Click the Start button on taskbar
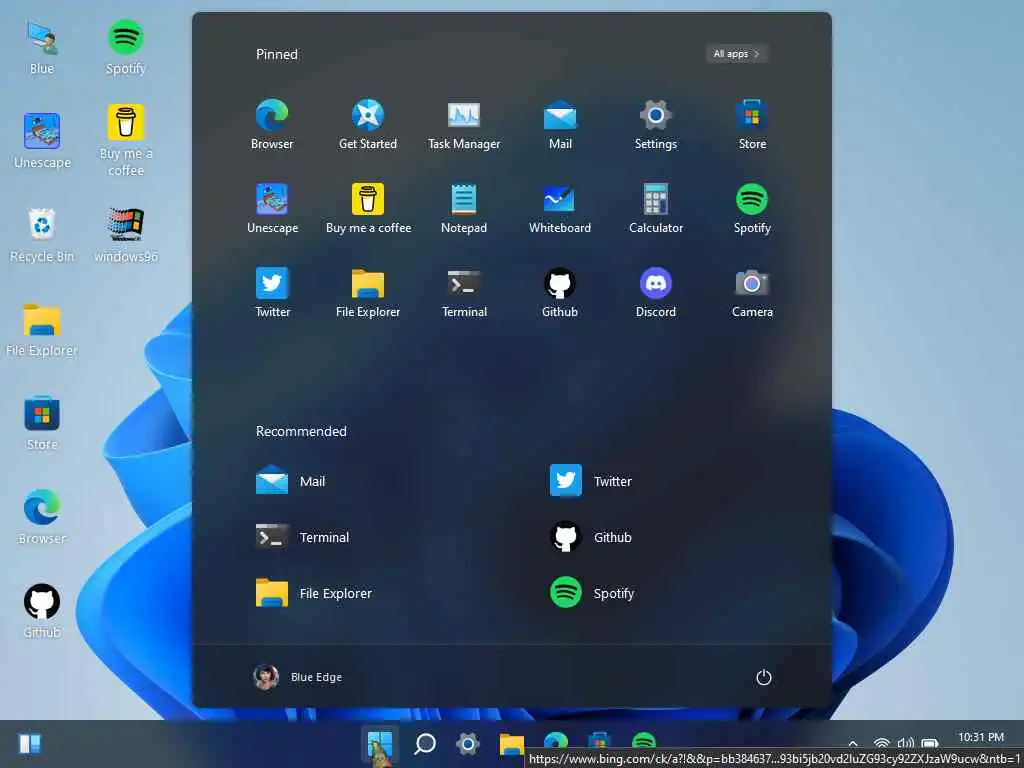This screenshot has width=1024, height=768. (x=379, y=744)
